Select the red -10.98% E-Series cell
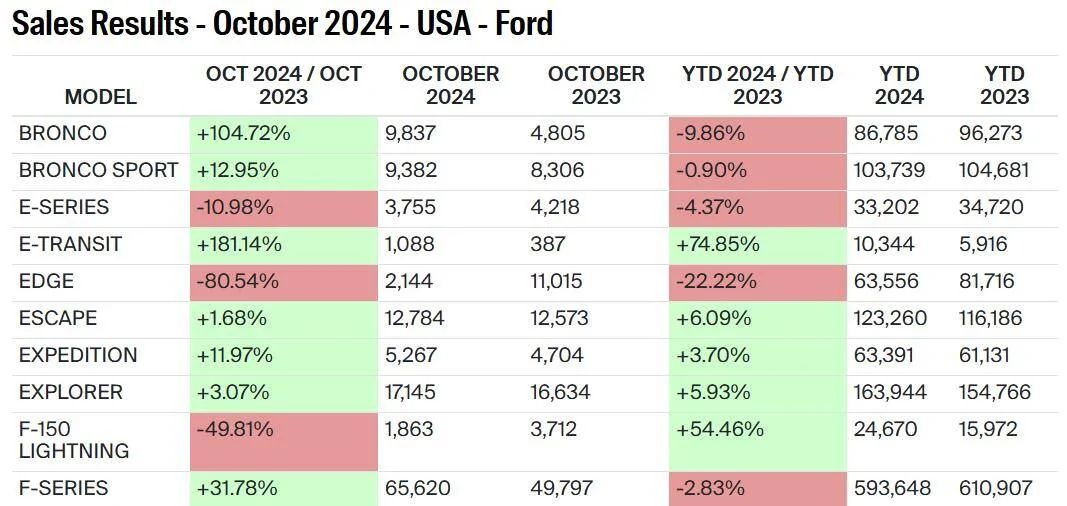The width and height of the screenshot is (1067, 506). [283, 207]
